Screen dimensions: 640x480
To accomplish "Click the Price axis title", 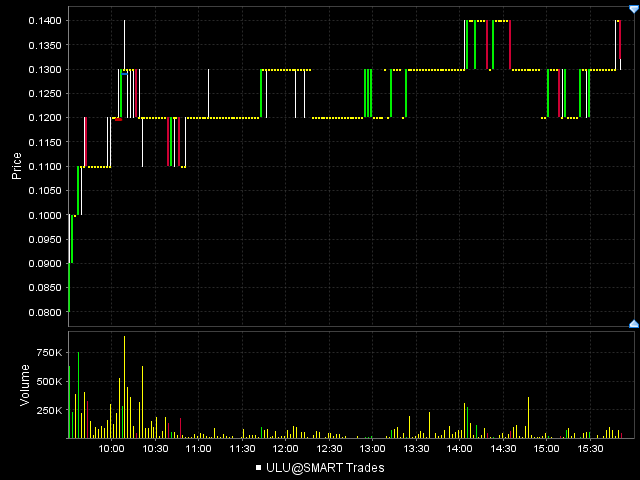I will [x=17, y=166].
